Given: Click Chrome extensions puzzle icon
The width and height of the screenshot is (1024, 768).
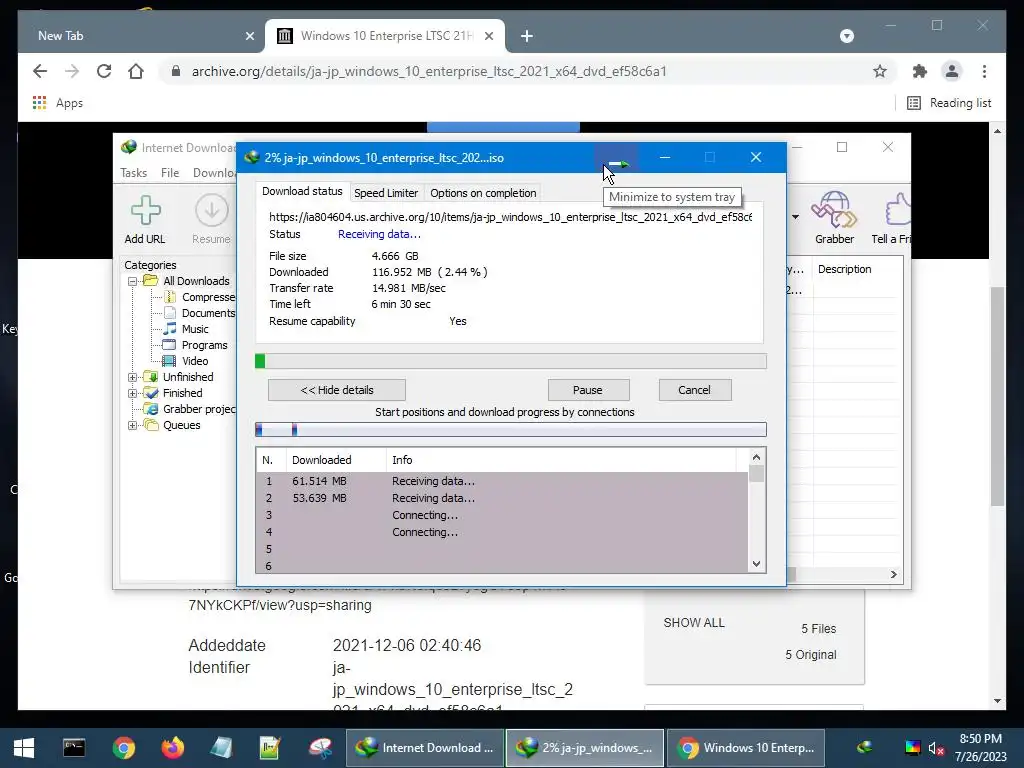Looking at the screenshot, I should 920,71.
